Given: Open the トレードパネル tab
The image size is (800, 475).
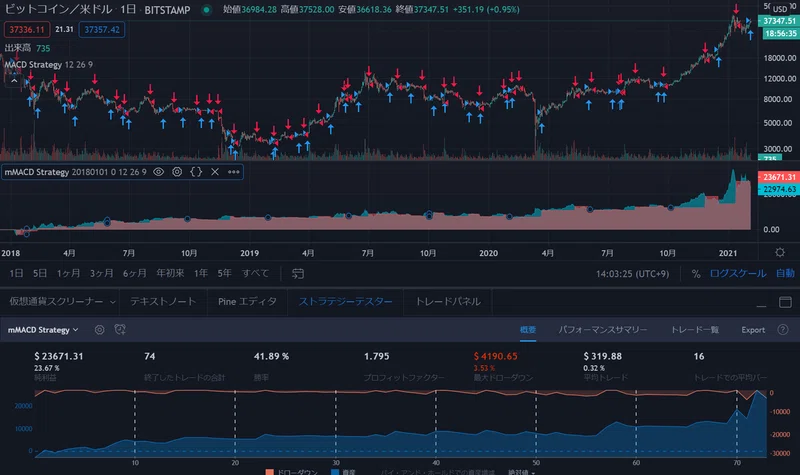Looking at the screenshot, I should click(x=448, y=302).
